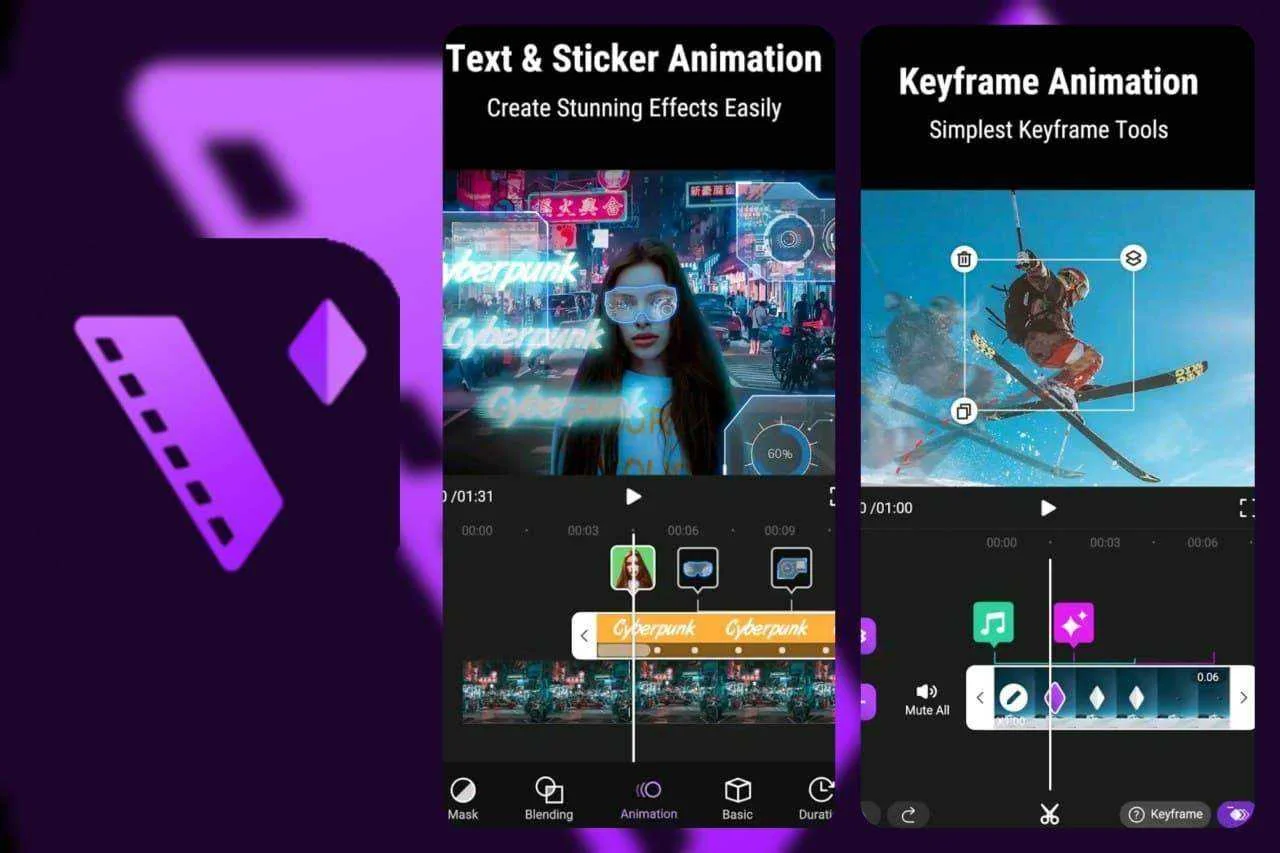
Task: Click the 60% gauge sticker in preview
Action: click(779, 453)
